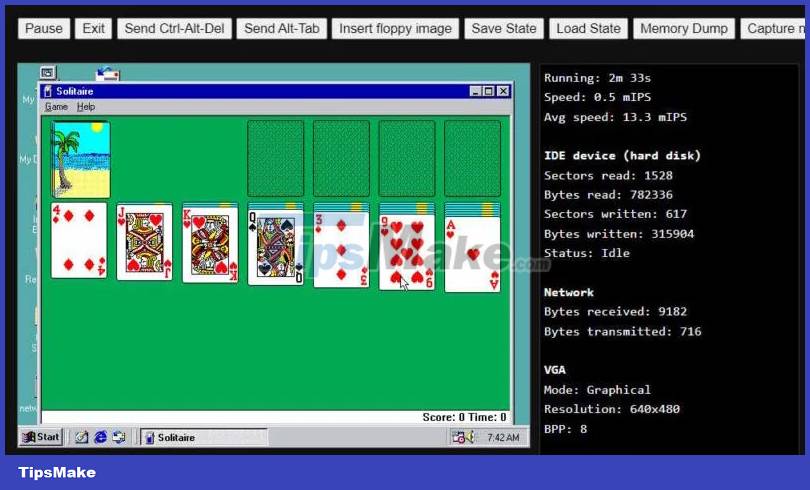Image resolution: width=810 pixels, height=490 pixels.
Task: Click the BPP: 8 text
Action: pos(565,429)
